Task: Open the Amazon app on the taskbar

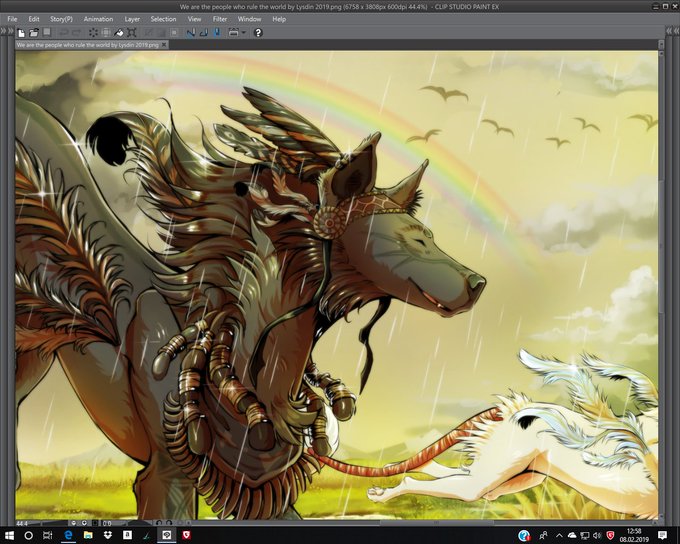Action: point(128,536)
